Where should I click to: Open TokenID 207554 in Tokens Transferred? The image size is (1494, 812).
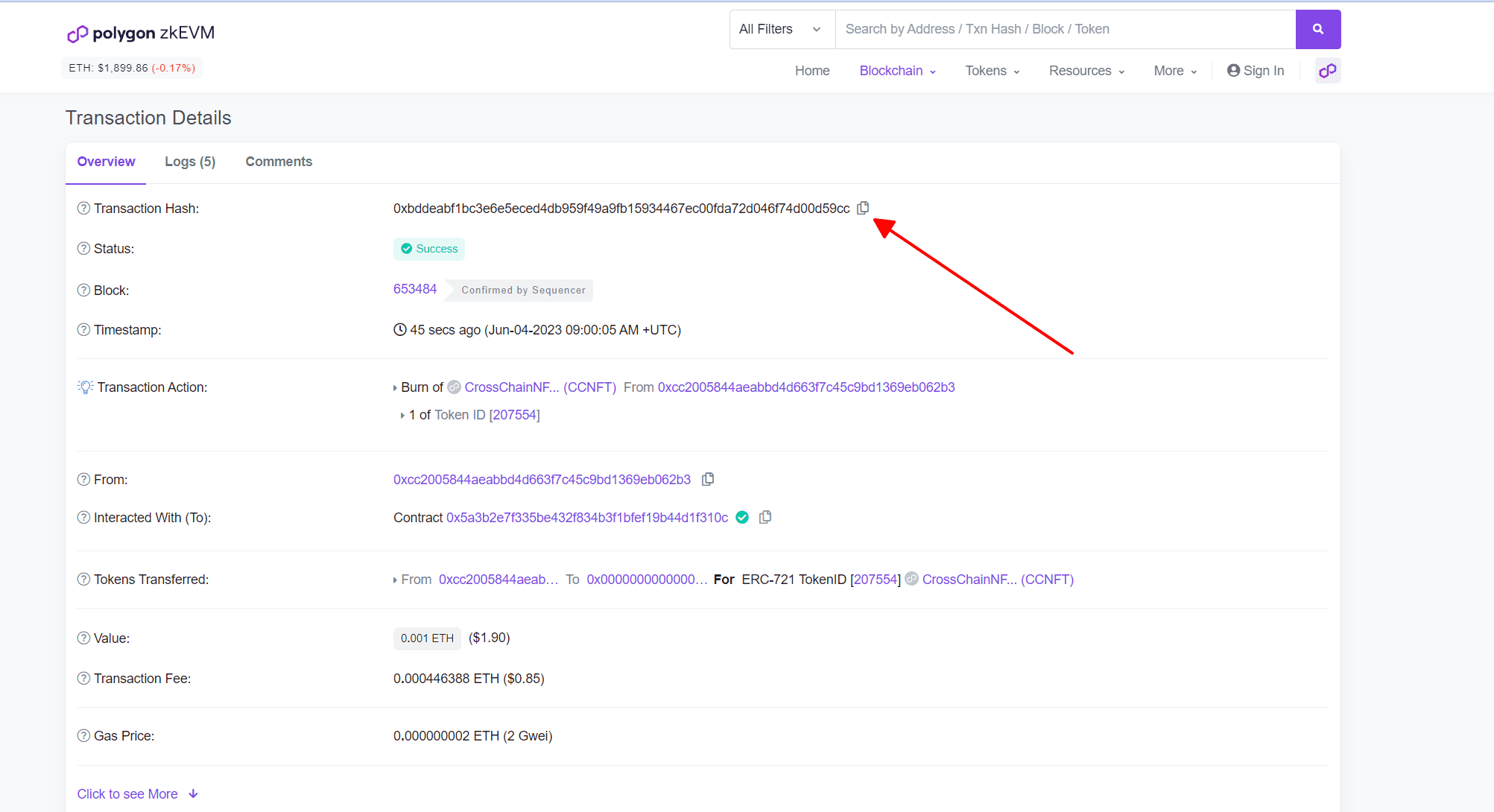pos(876,580)
